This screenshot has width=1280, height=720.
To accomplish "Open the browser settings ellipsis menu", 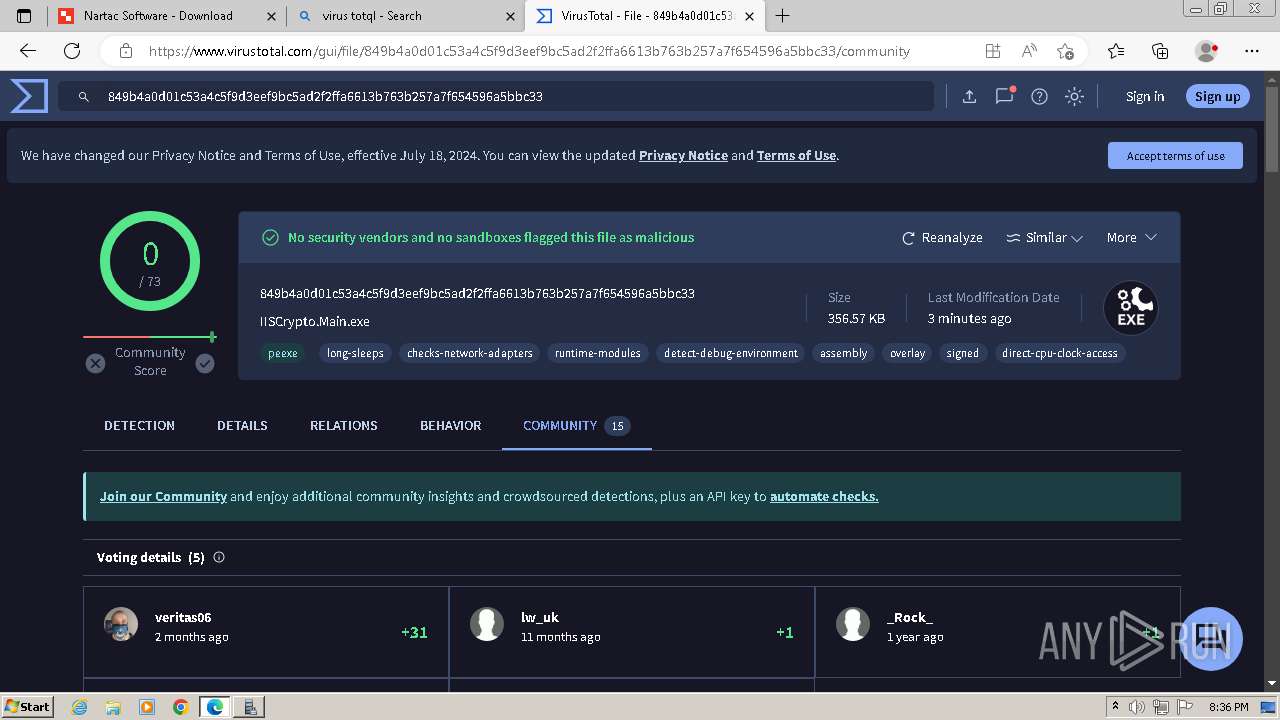I will point(1252,51).
